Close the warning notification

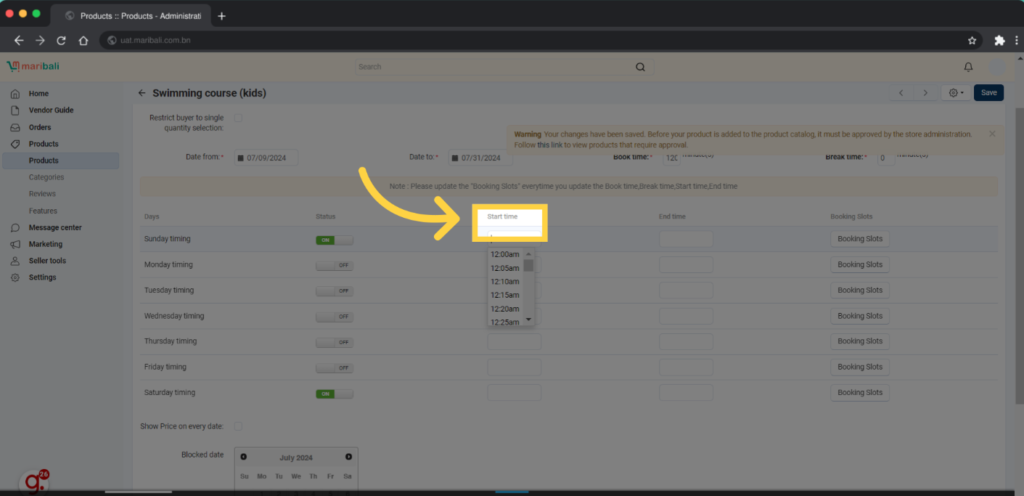click(992, 133)
